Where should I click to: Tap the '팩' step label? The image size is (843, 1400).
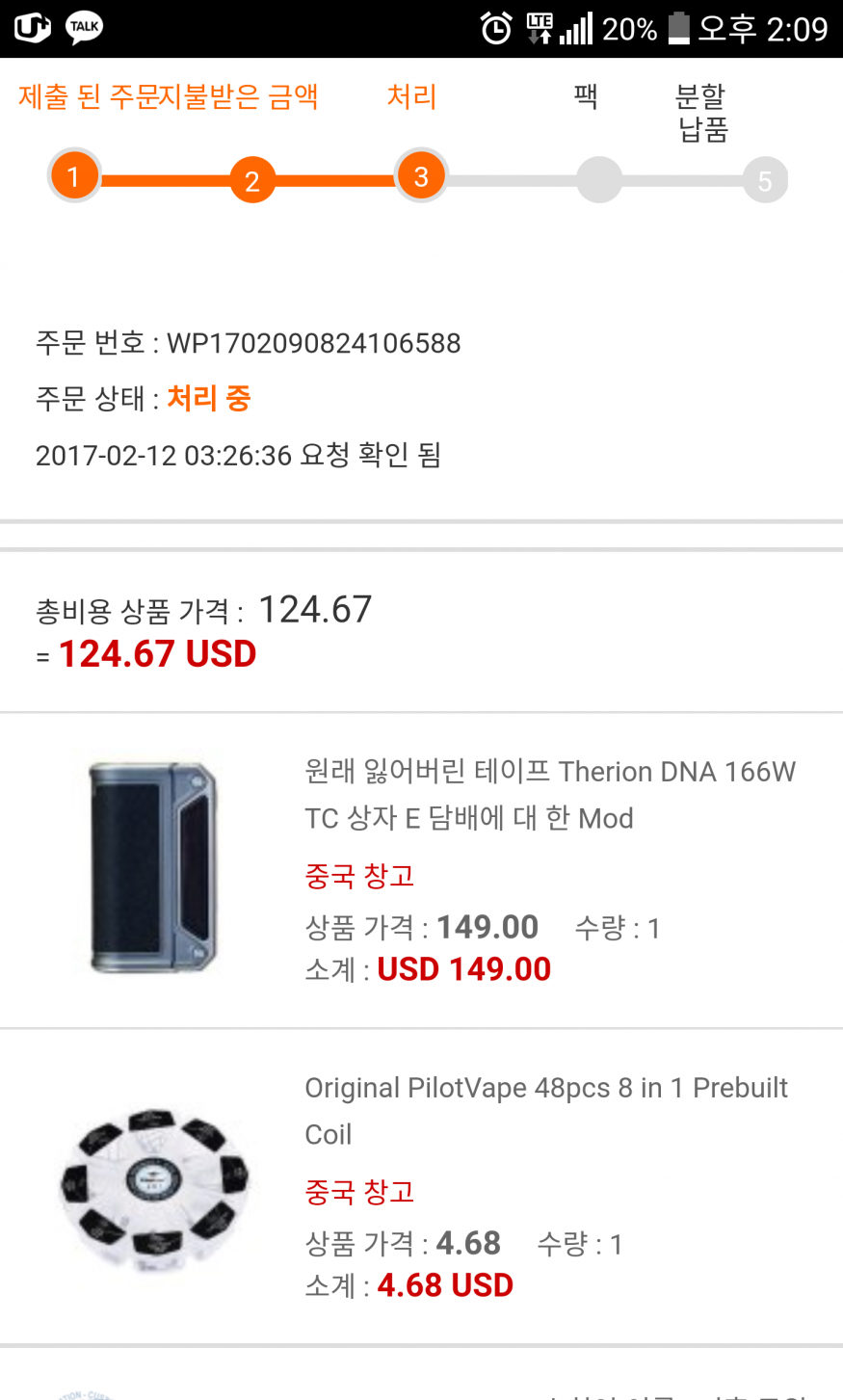click(586, 96)
